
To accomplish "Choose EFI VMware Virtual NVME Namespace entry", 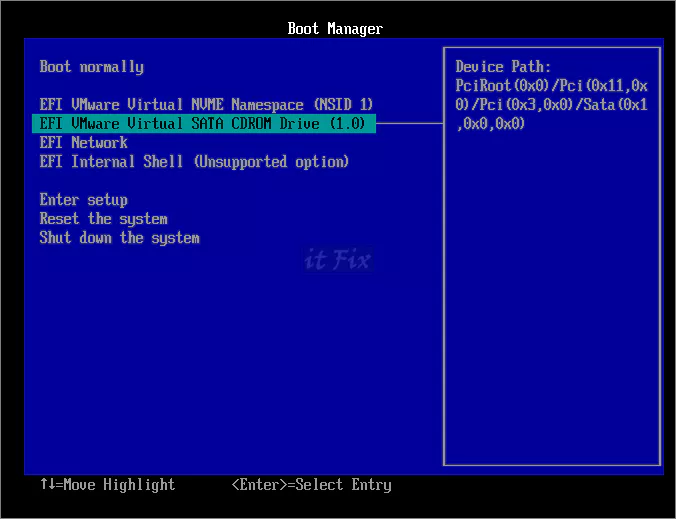I will (206, 105).
